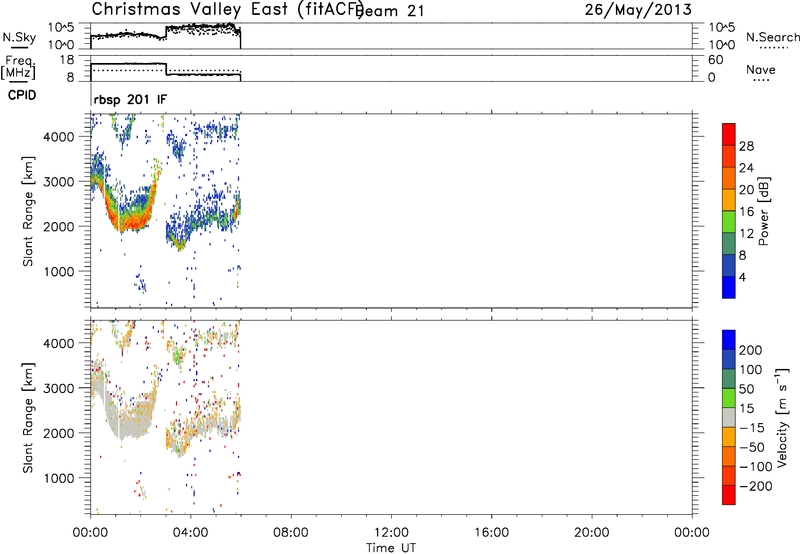Click the "-100" label on the Velocity color bar

pos(756,467)
